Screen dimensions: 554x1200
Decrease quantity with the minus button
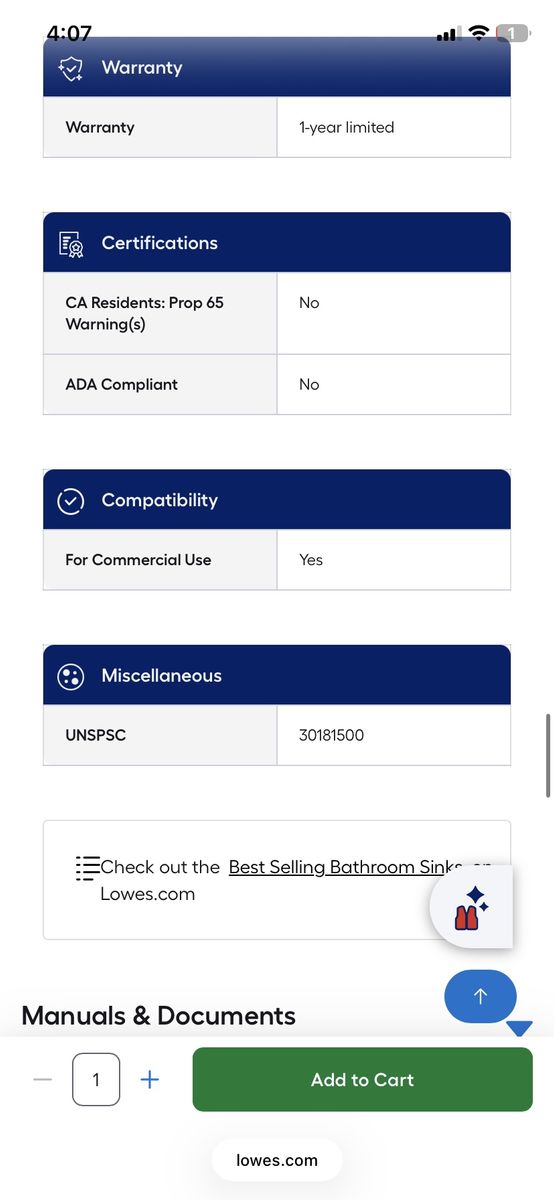(x=42, y=1080)
